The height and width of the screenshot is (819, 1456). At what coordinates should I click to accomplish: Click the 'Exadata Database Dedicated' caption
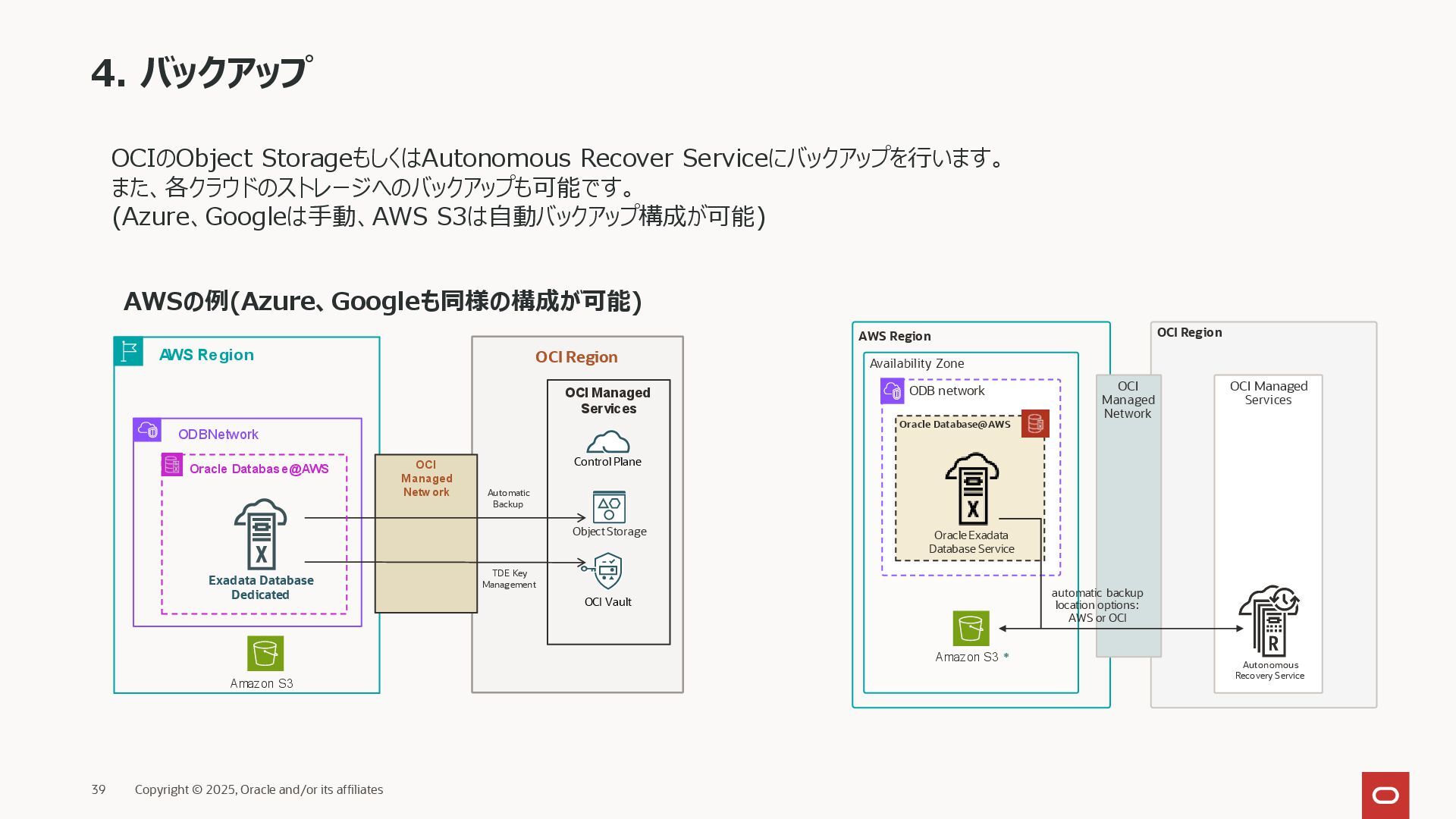[x=261, y=588]
